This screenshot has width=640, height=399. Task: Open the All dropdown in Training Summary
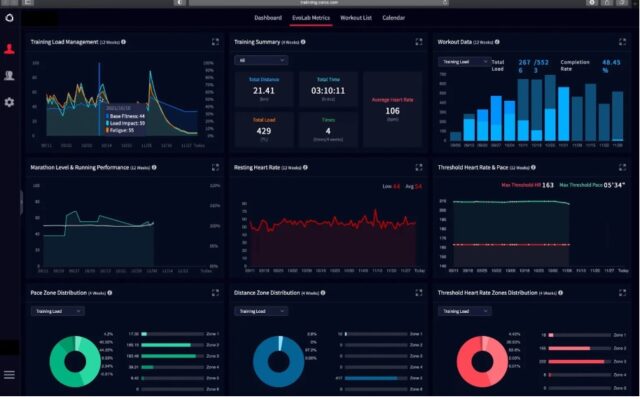[x=261, y=60]
